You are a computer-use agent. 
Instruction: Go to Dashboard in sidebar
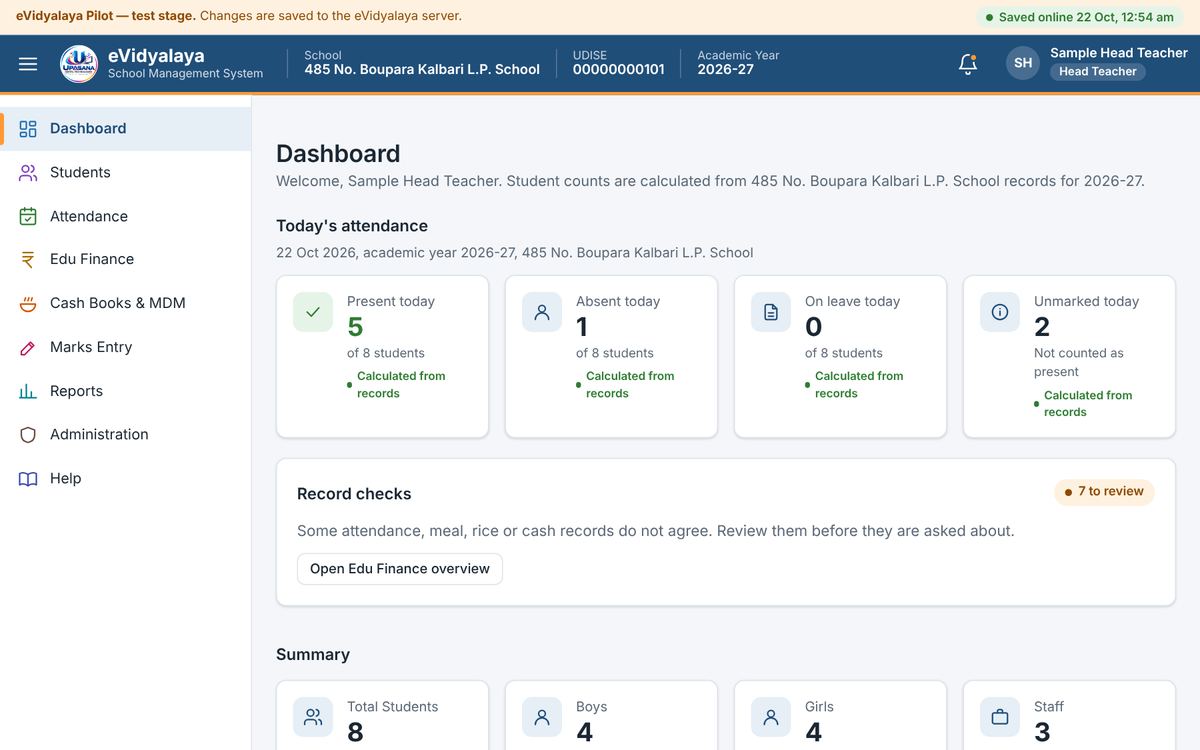pos(126,129)
